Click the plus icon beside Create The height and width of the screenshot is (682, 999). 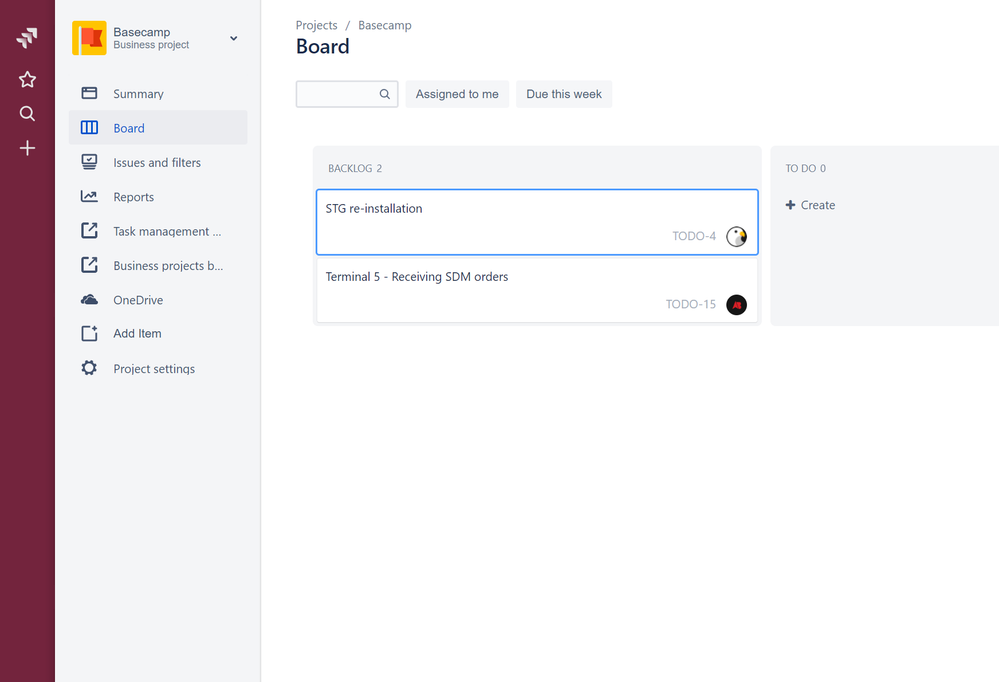790,205
